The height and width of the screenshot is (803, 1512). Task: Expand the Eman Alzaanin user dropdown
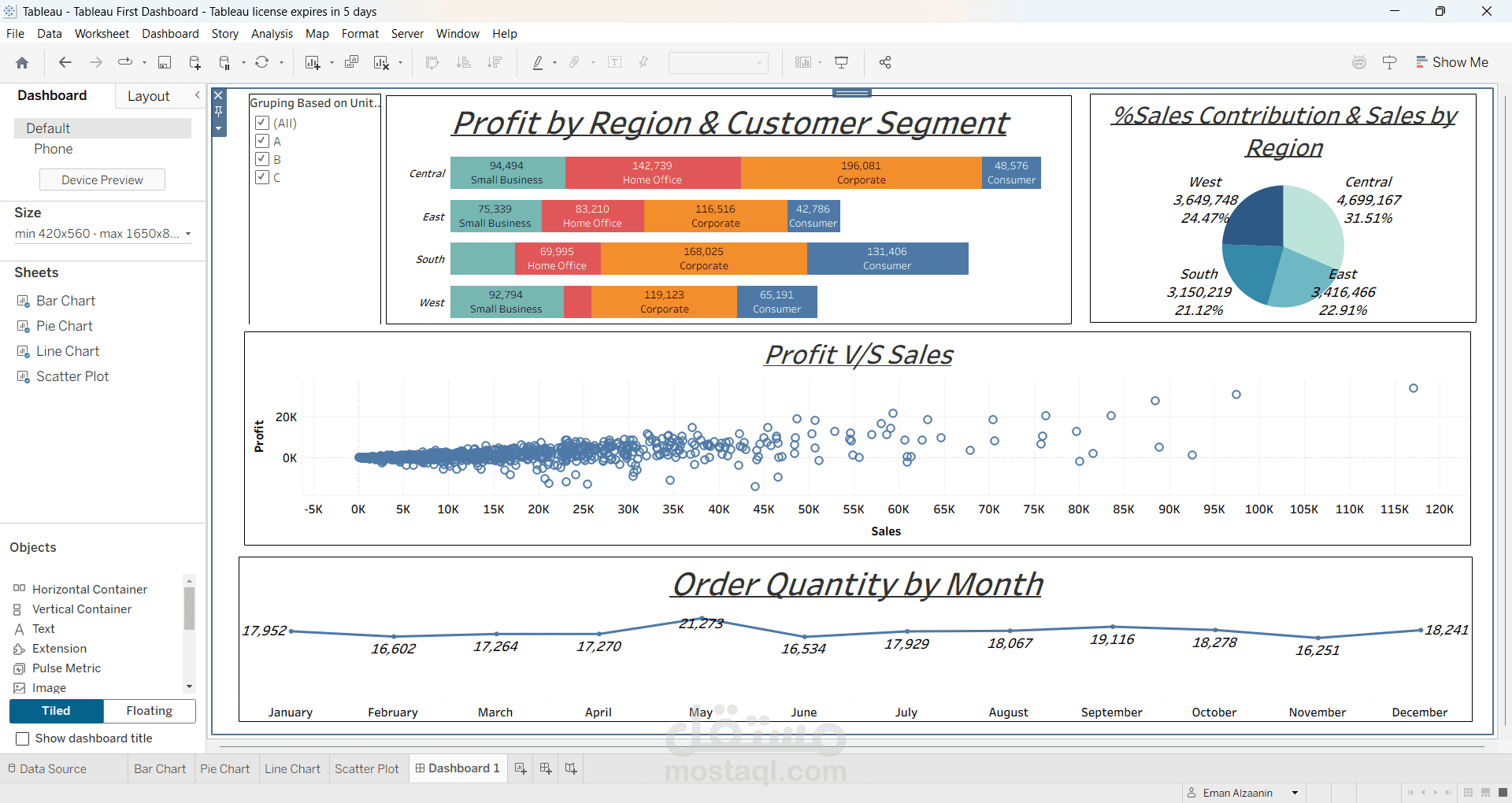tap(1295, 793)
